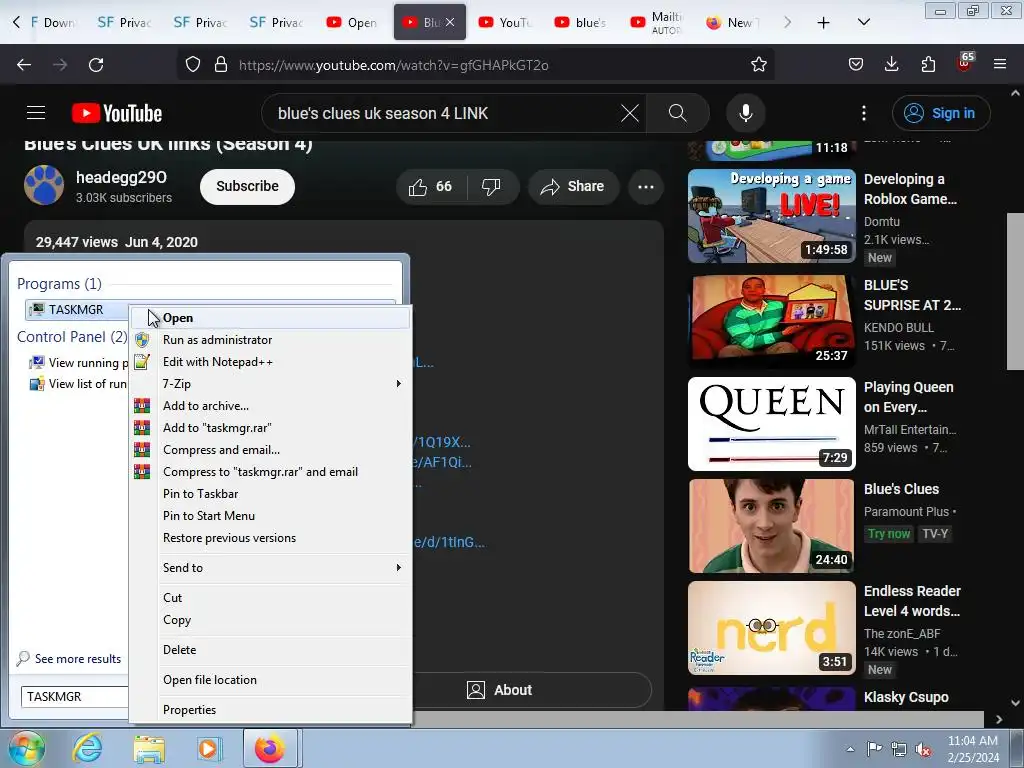This screenshot has width=1024, height=768.
Task: Bookmark page with star icon
Action: click(x=759, y=65)
